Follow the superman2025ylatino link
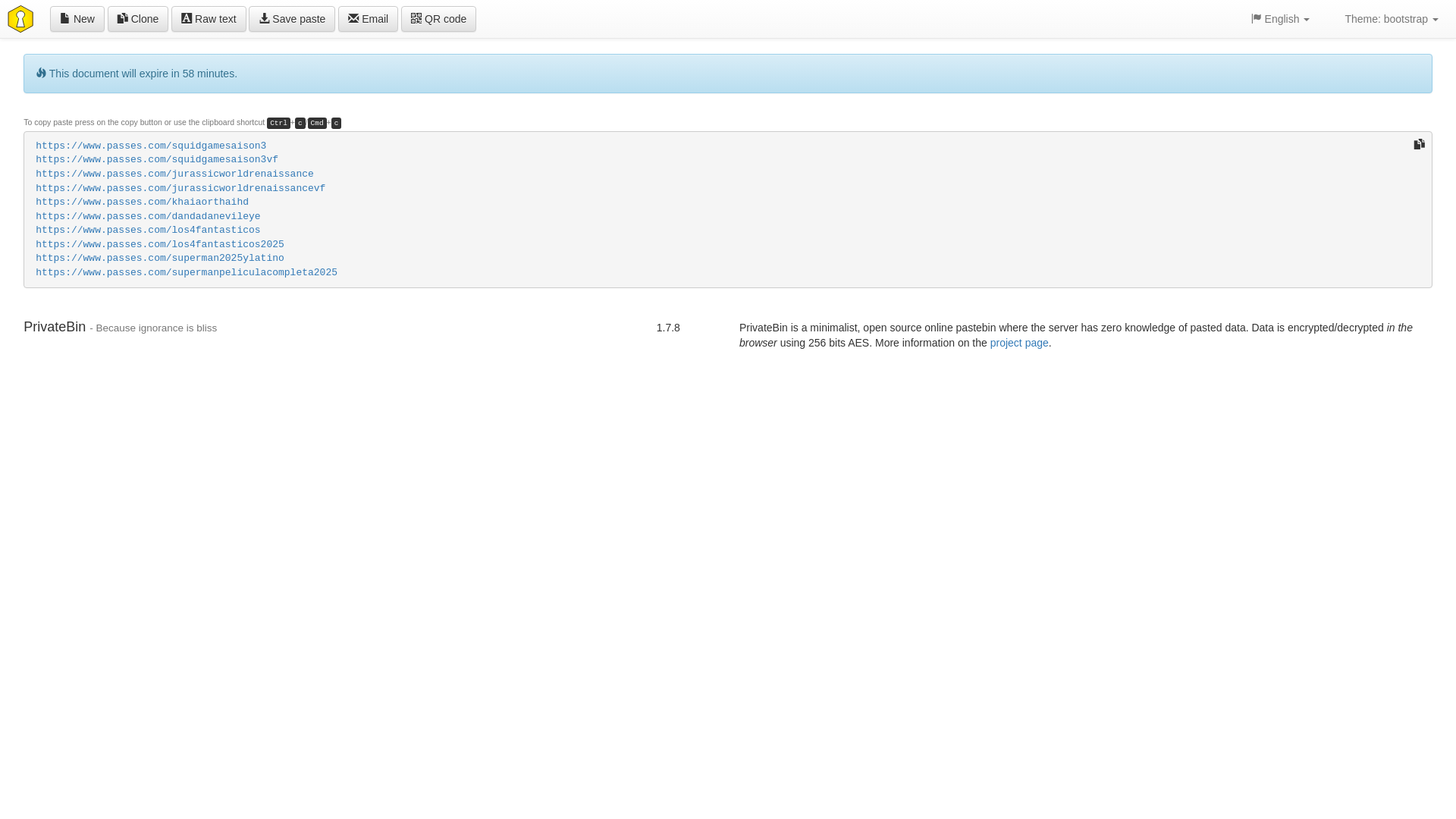Image resolution: width=1456 pixels, height=819 pixels. [160, 258]
